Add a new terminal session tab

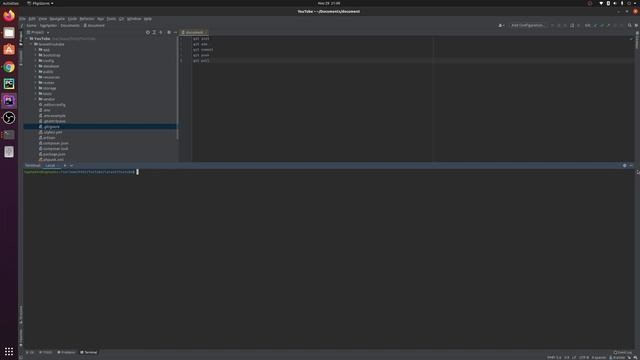[65, 165]
